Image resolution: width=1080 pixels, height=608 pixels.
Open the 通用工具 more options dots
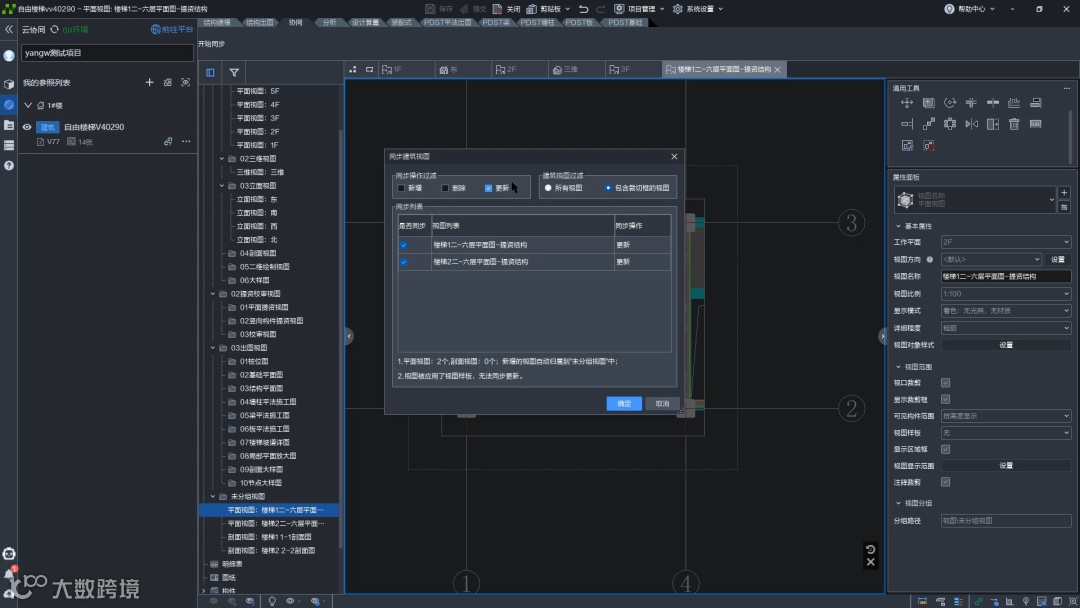pyautogui.click(x=1067, y=88)
